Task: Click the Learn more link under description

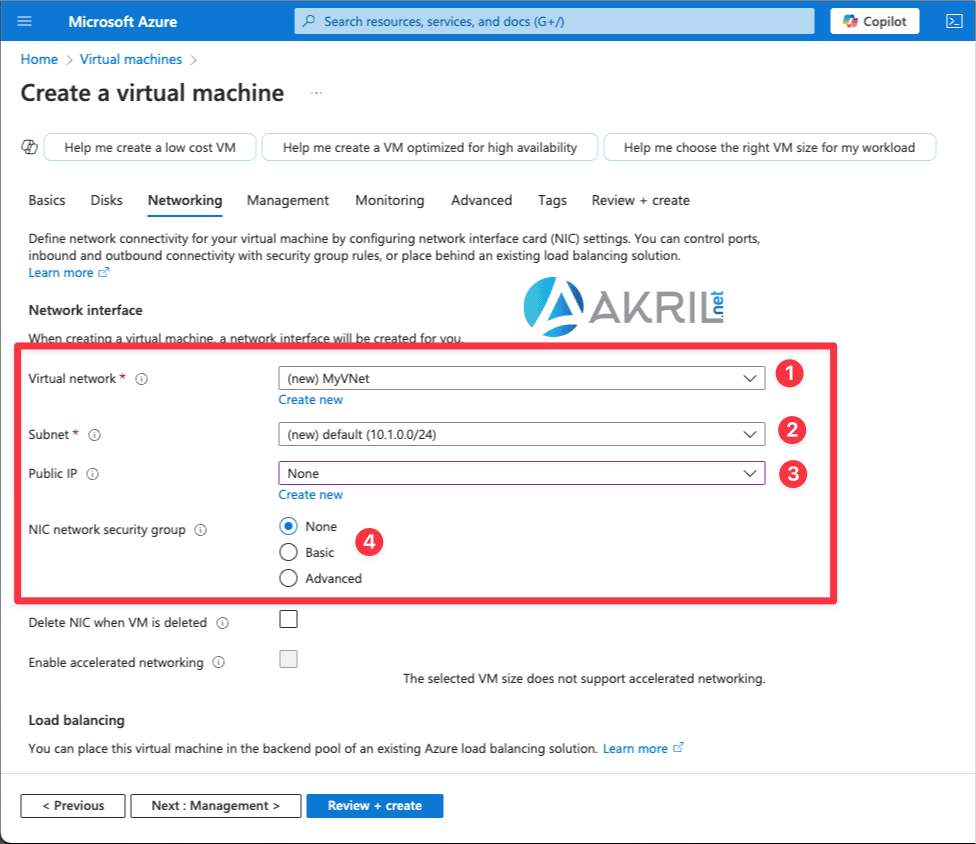Action: 68,273
